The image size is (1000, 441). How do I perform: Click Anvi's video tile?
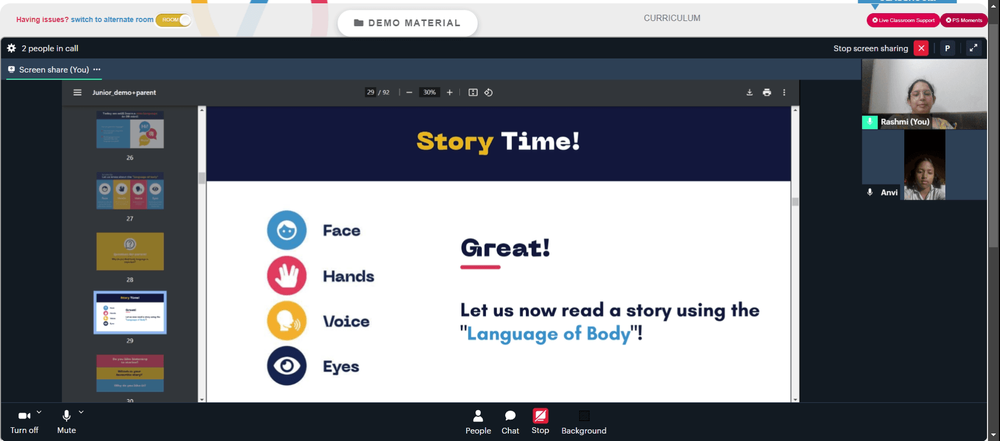pyautogui.click(x=924, y=165)
